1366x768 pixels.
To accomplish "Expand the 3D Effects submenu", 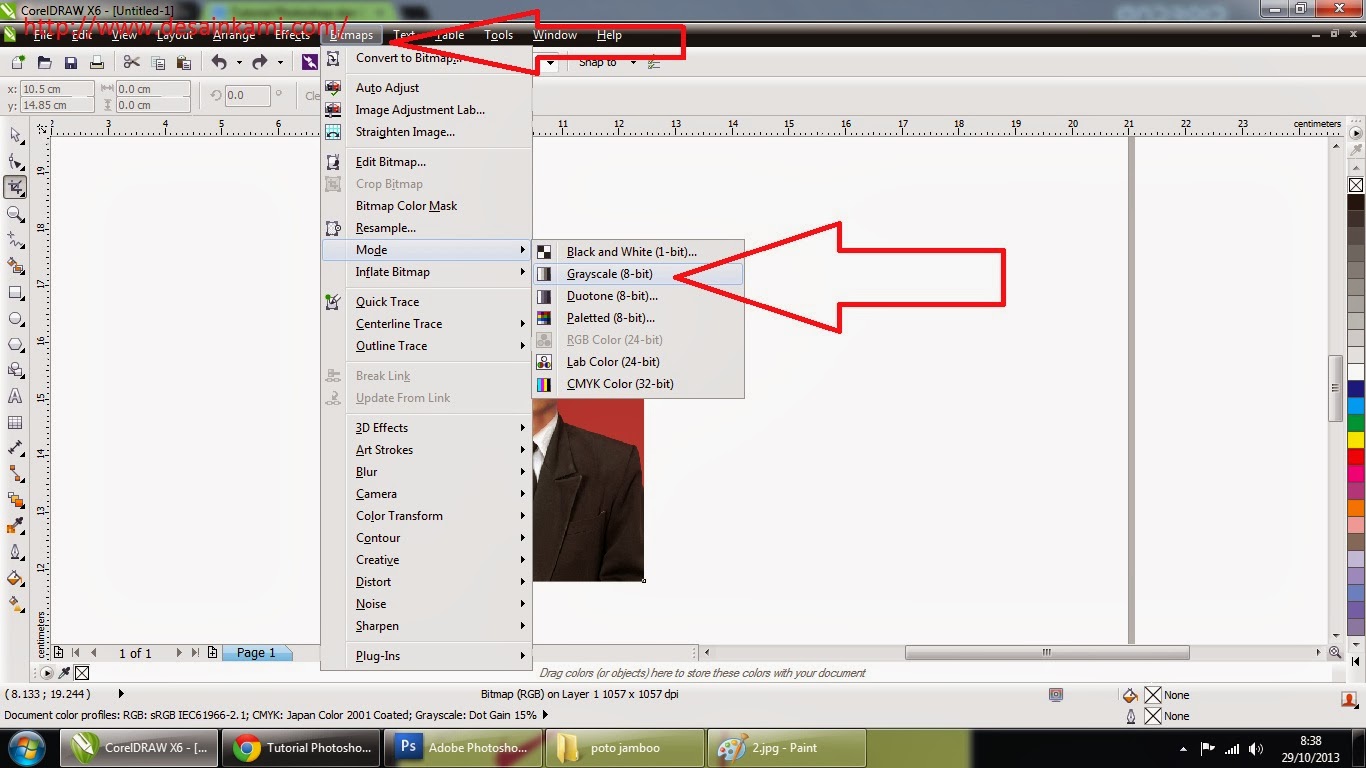I will pyautogui.click(x=427, y=428).
